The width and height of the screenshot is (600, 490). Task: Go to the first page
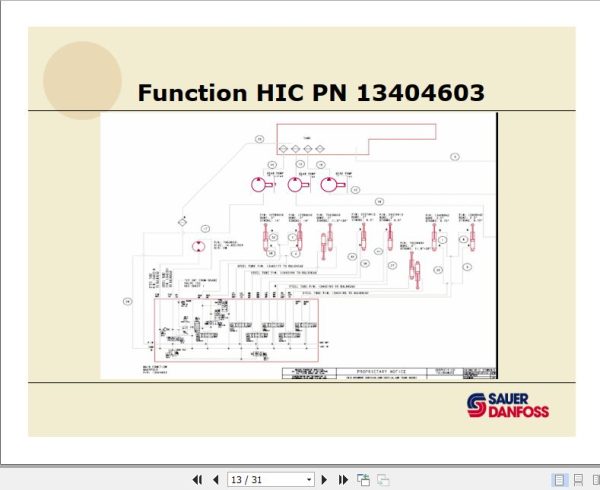197,480
